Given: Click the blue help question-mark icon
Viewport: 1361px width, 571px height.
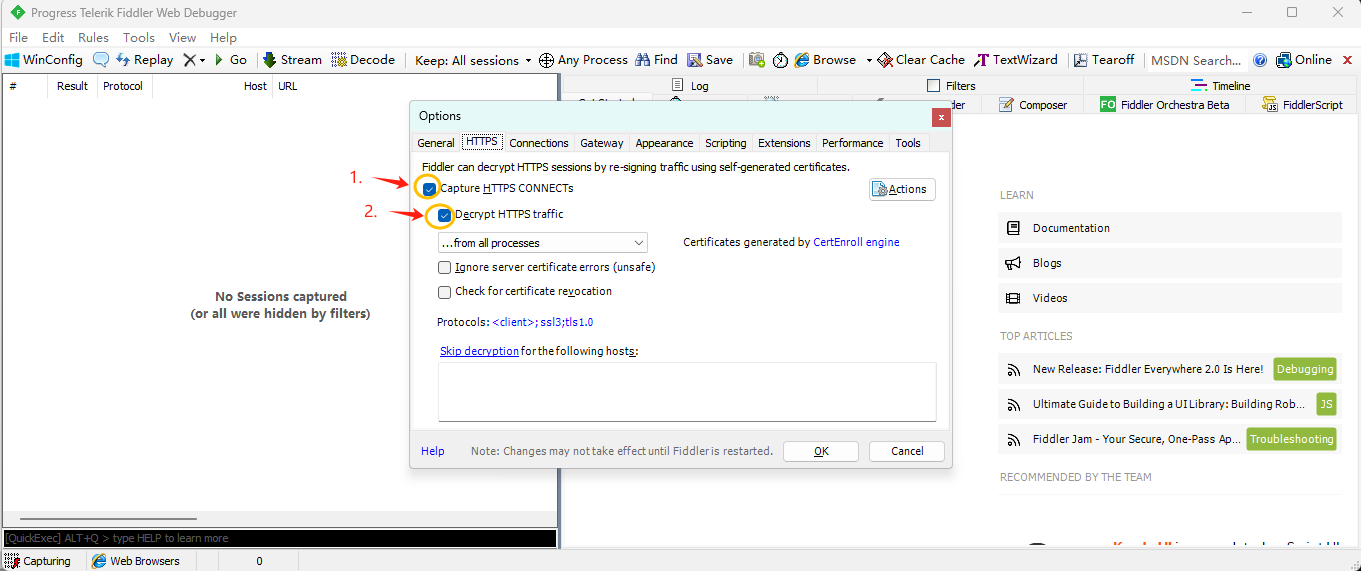Looking at the screenshot, I should [1260, 60].
